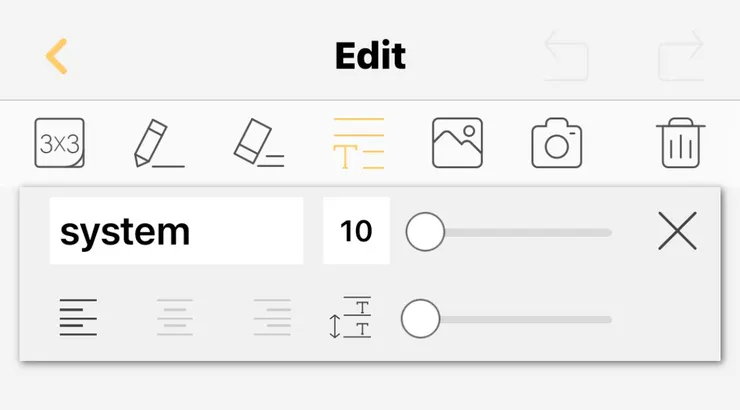Image resolution: width=740 pixels, height=410 pixels.
Task: Go back using the yellow chevron
Action: point(57,56)
